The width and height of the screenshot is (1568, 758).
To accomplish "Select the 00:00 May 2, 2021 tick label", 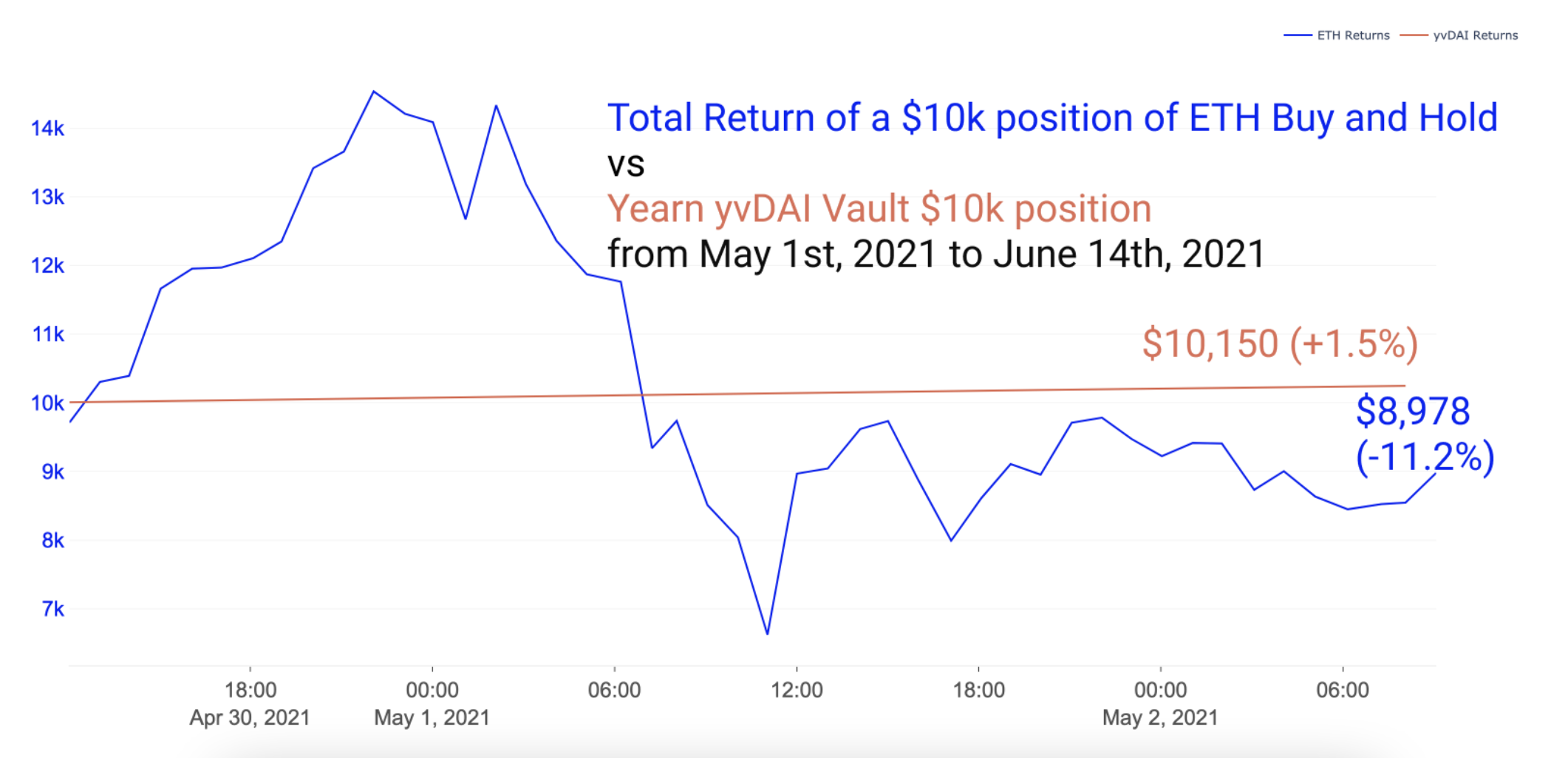I will pyautogui.click(x=1160, y=703).
